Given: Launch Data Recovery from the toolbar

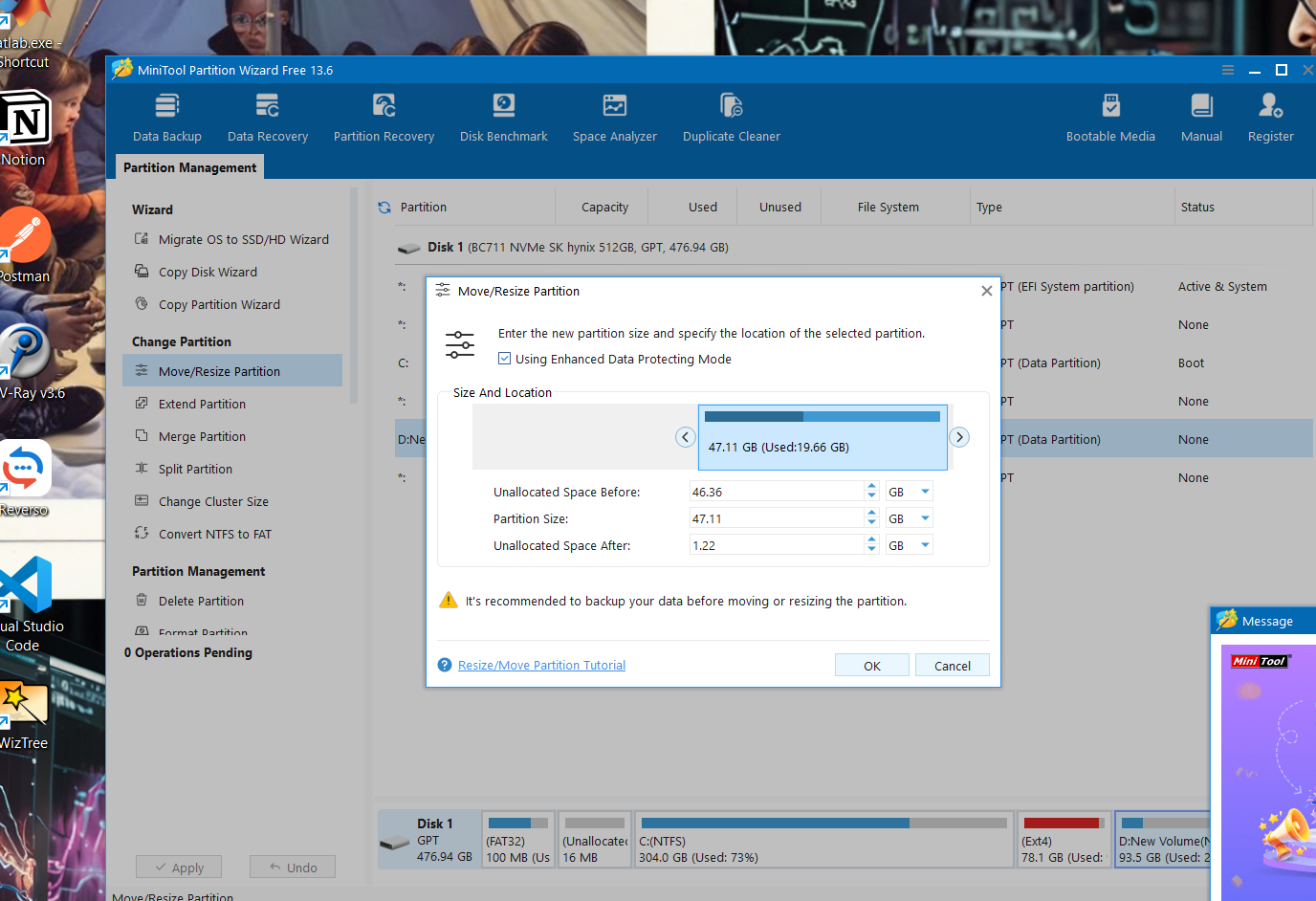Looking at the screenshot, I should point(268,118).
